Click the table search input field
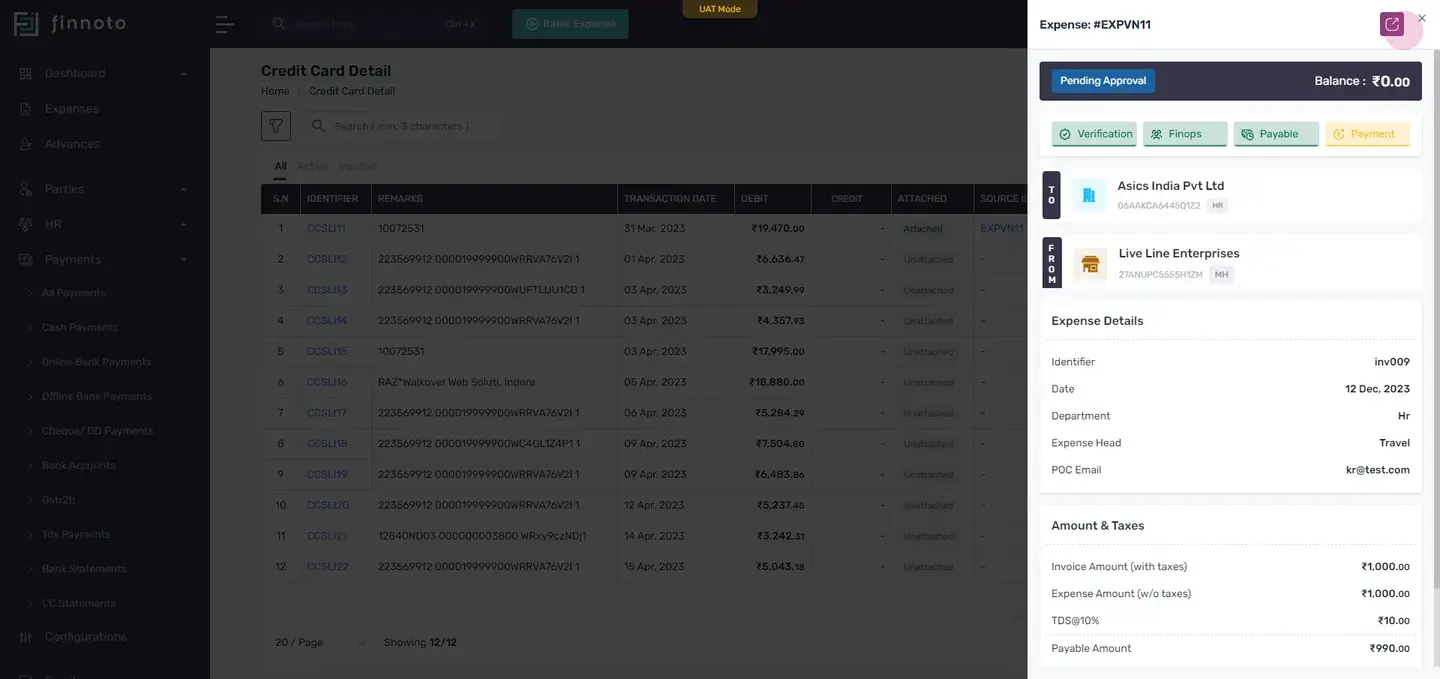 coord(405,126)
